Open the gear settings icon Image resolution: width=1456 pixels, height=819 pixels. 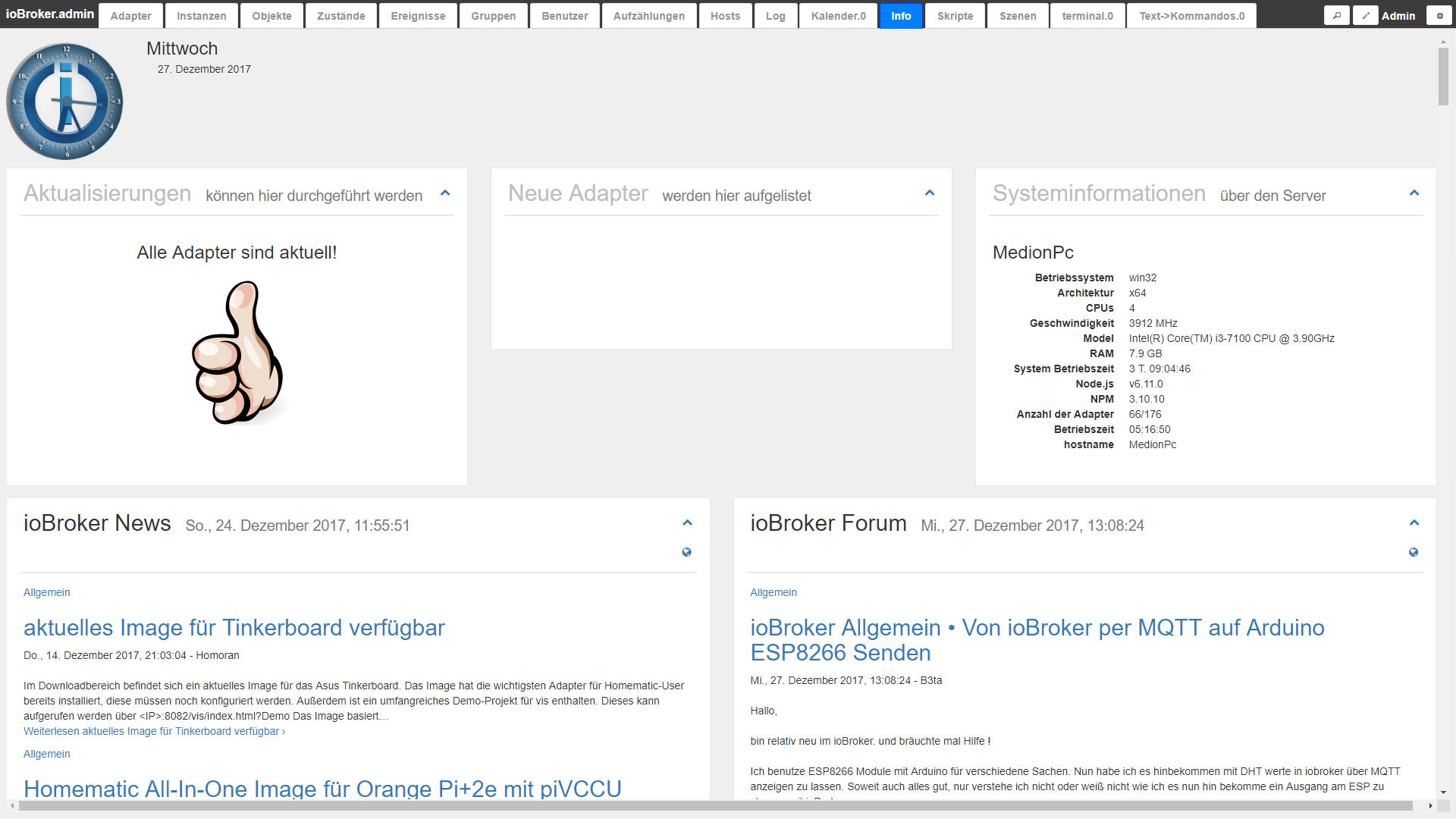pos(1439,15)
